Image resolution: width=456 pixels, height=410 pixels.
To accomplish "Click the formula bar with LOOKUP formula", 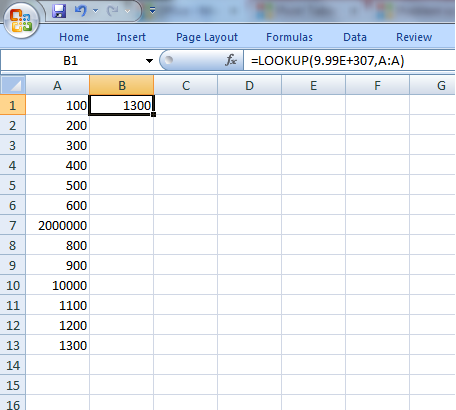I will 350,61.
